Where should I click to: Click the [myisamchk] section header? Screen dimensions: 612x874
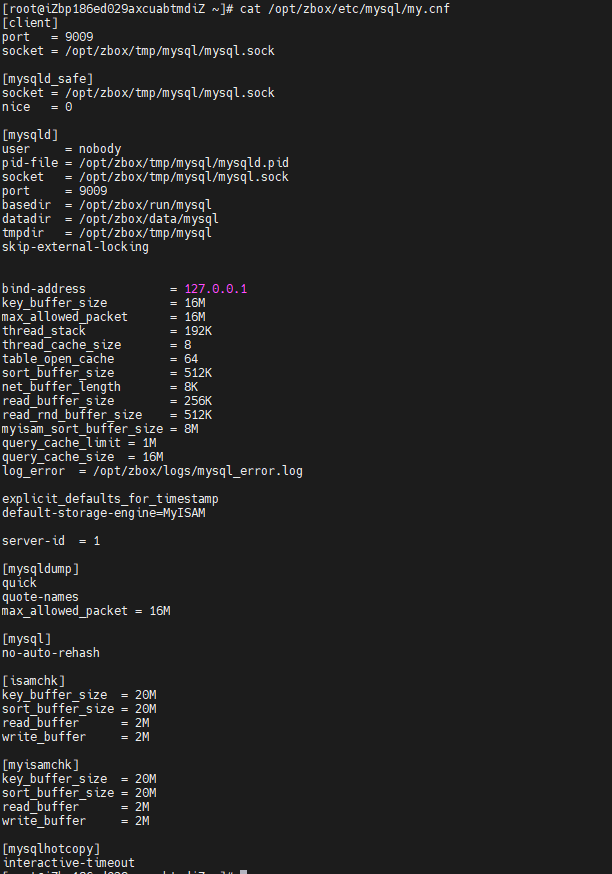point(40,764)
